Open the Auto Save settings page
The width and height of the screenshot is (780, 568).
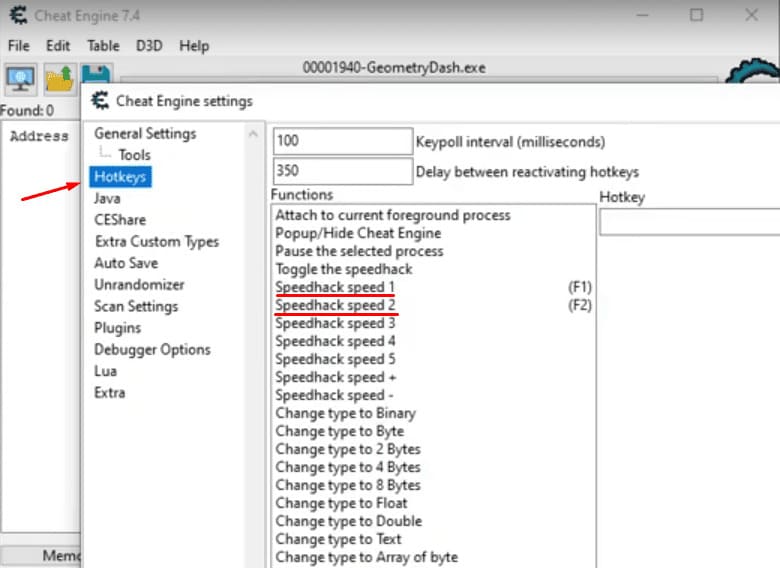pos(126,263)
